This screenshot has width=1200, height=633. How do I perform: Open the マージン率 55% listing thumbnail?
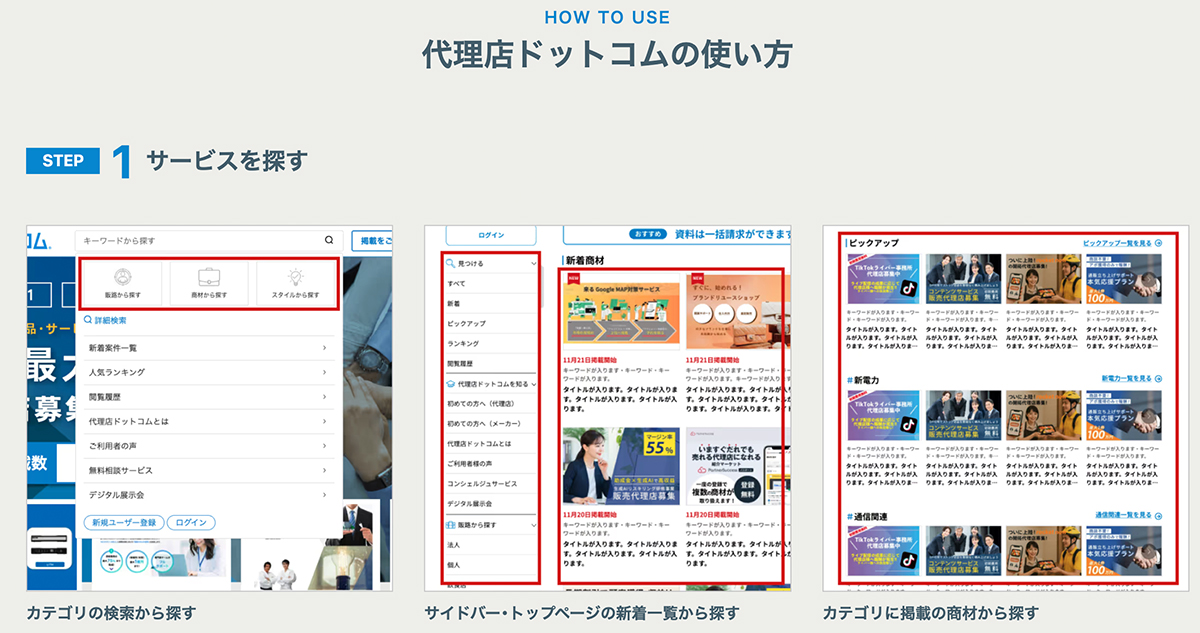pos(620,467)
